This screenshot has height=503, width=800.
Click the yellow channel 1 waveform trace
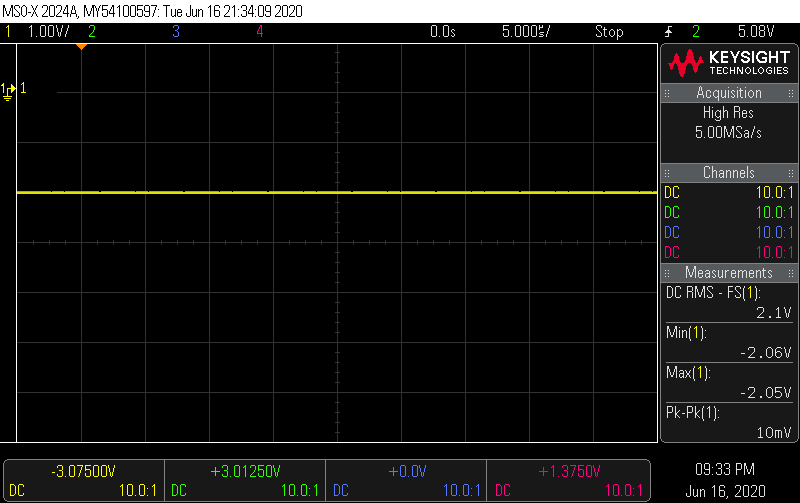(337, 192)
